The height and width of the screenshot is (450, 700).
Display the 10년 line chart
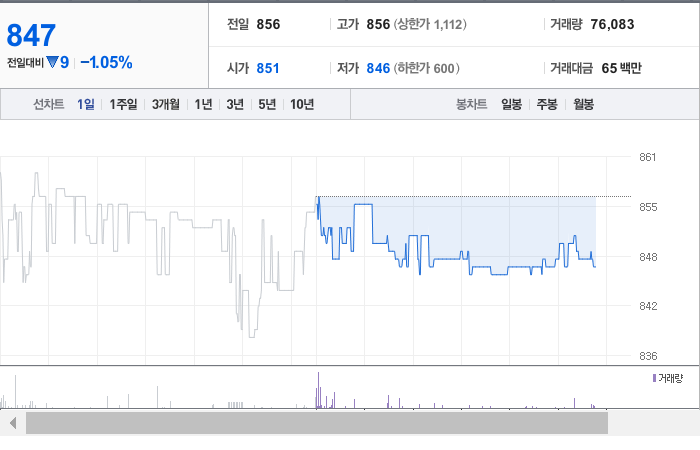click(302, 104)
